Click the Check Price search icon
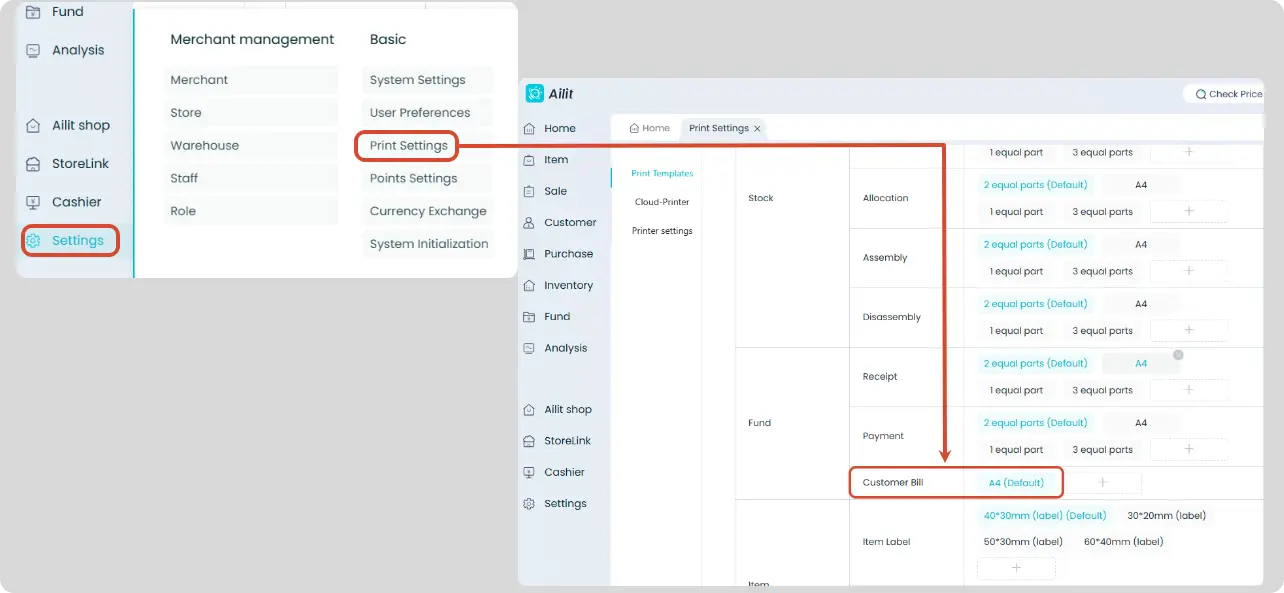This screenshot has height=593, width=1284. (1200, 94)
